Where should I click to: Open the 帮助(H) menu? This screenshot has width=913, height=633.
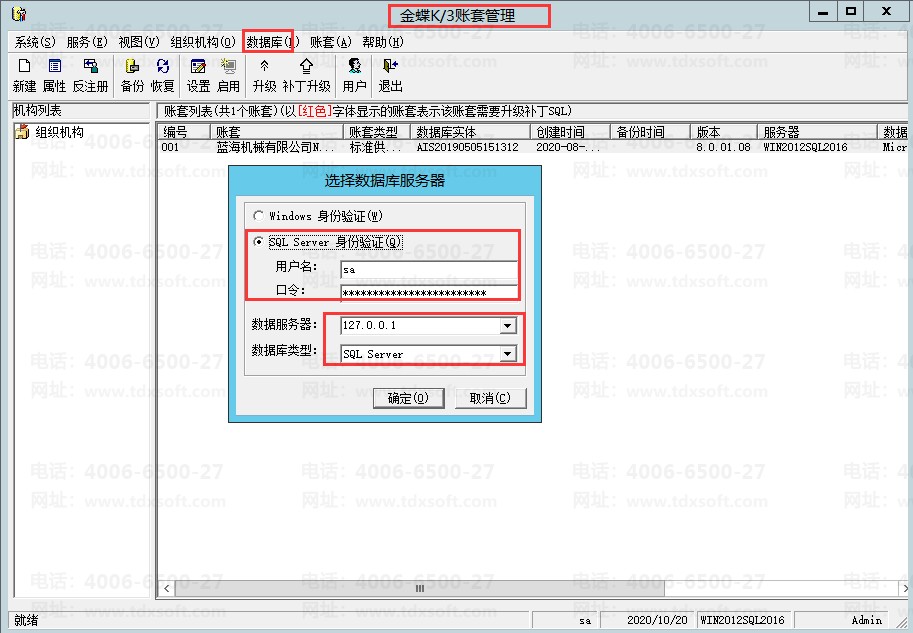click(x=383, y=42)
